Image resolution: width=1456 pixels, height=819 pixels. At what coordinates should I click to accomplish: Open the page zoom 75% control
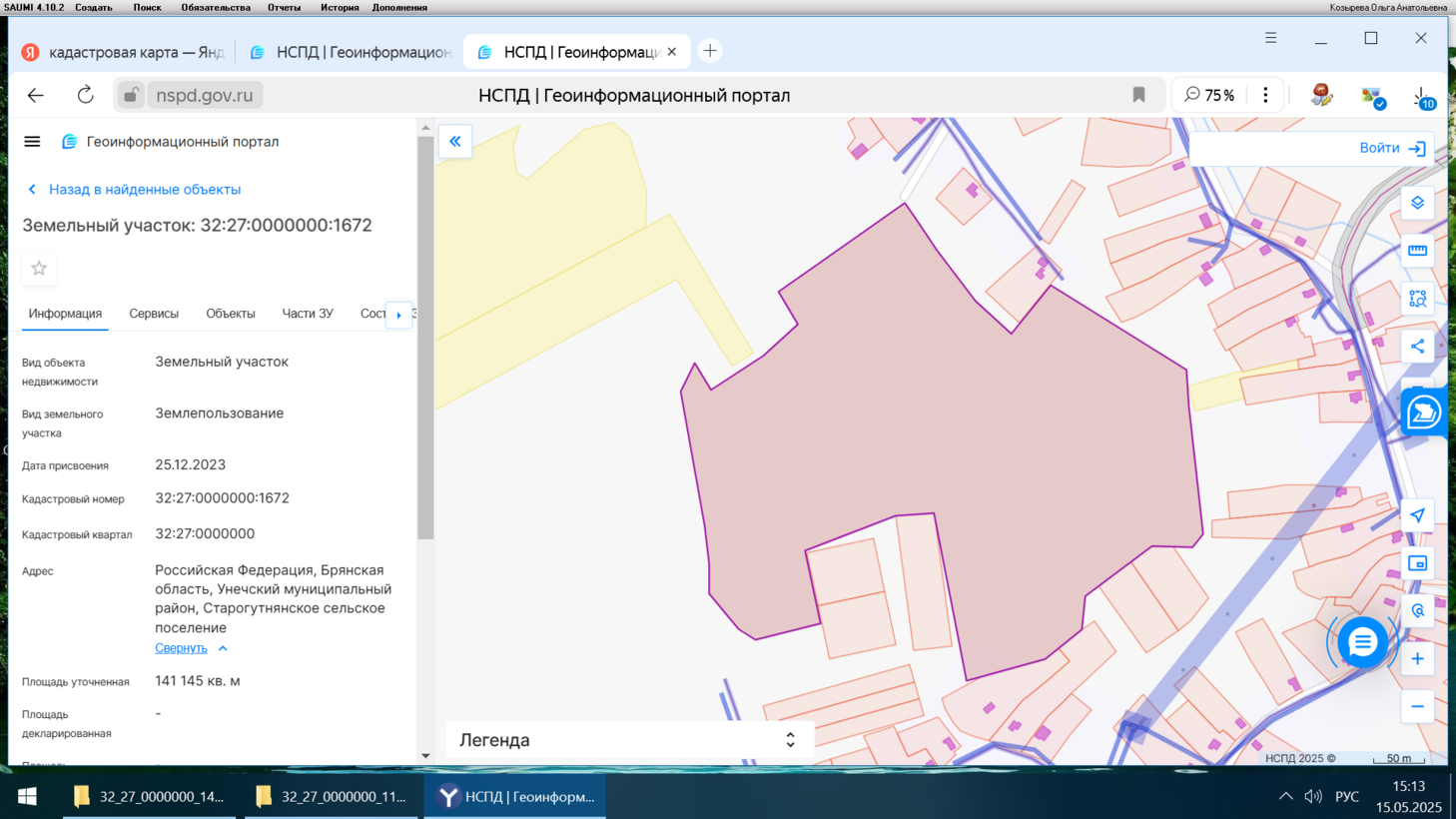click(x=1209, y=95)
